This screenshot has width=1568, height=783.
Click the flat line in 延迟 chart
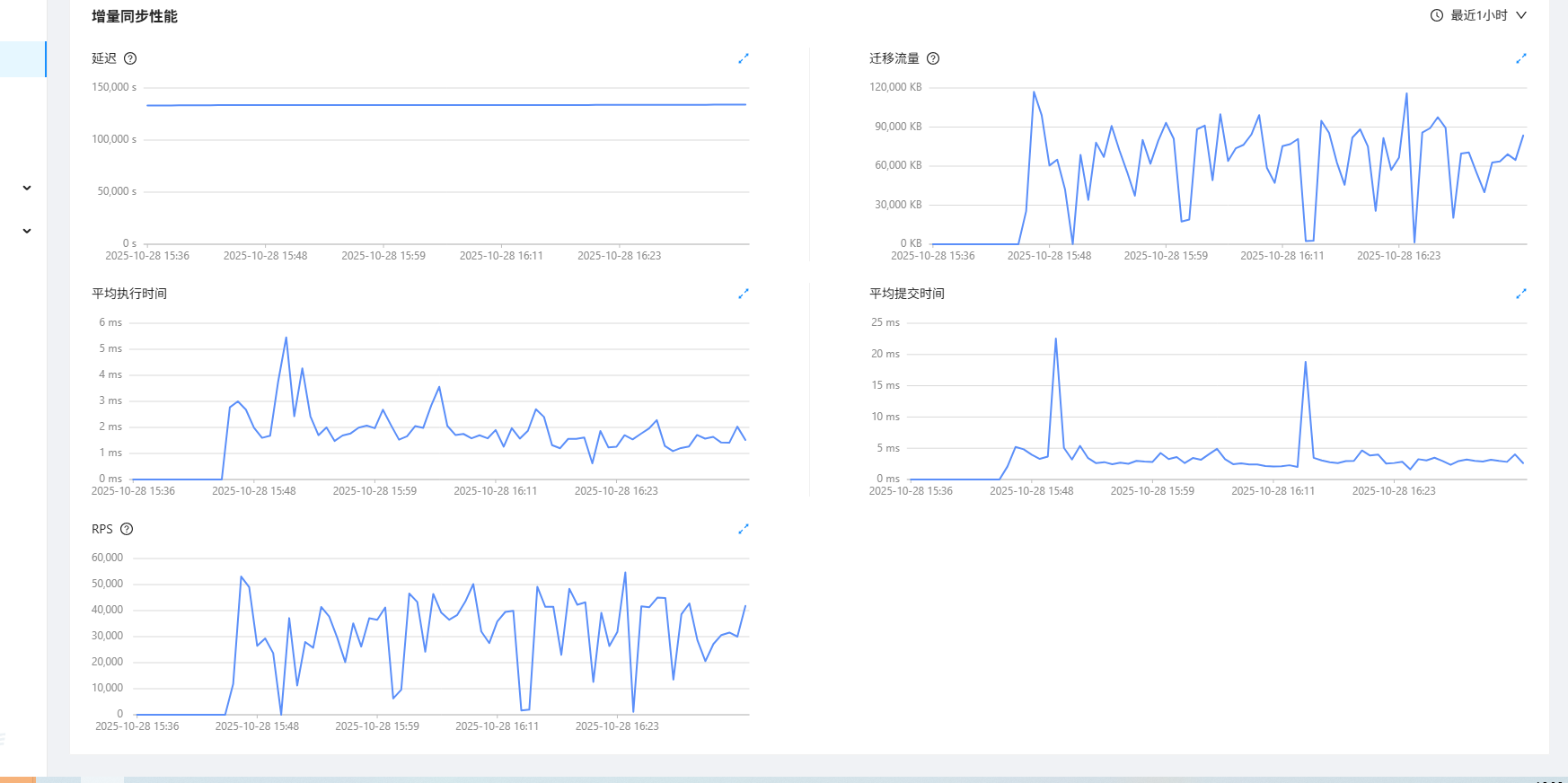pos(445,105)
